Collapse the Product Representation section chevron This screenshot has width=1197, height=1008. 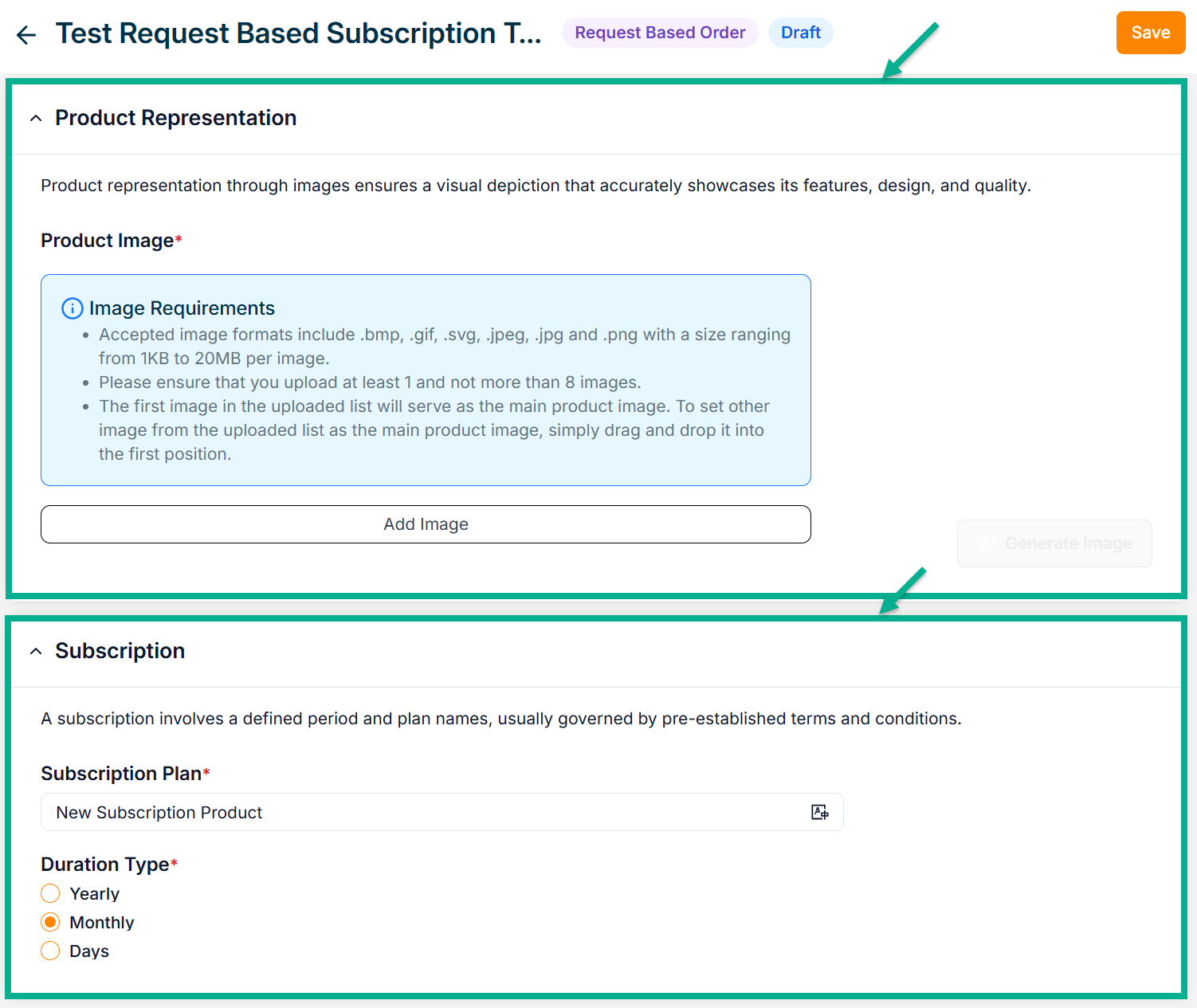[36, 119]
